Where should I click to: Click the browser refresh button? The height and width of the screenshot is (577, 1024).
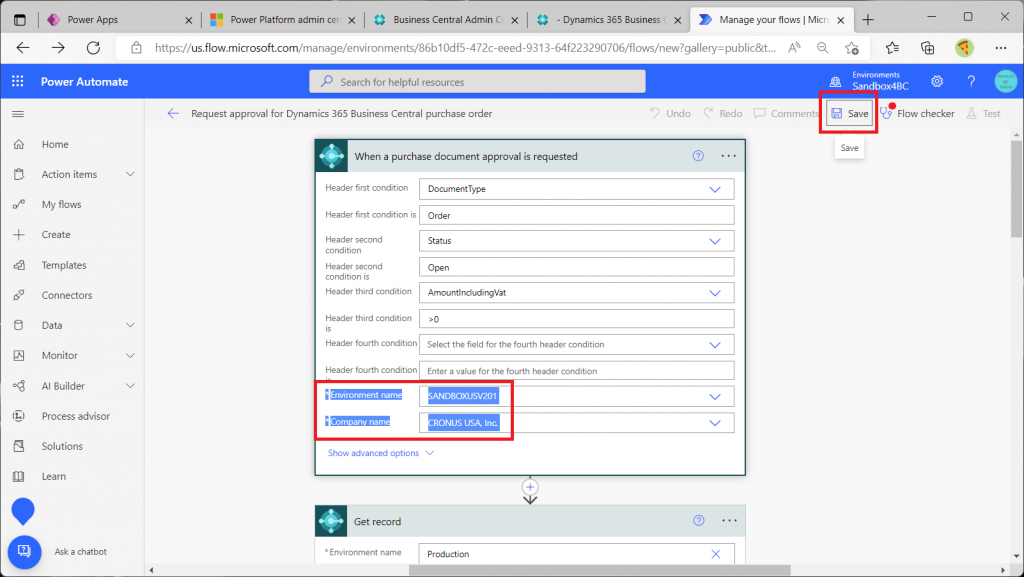[x=93, y=48]
